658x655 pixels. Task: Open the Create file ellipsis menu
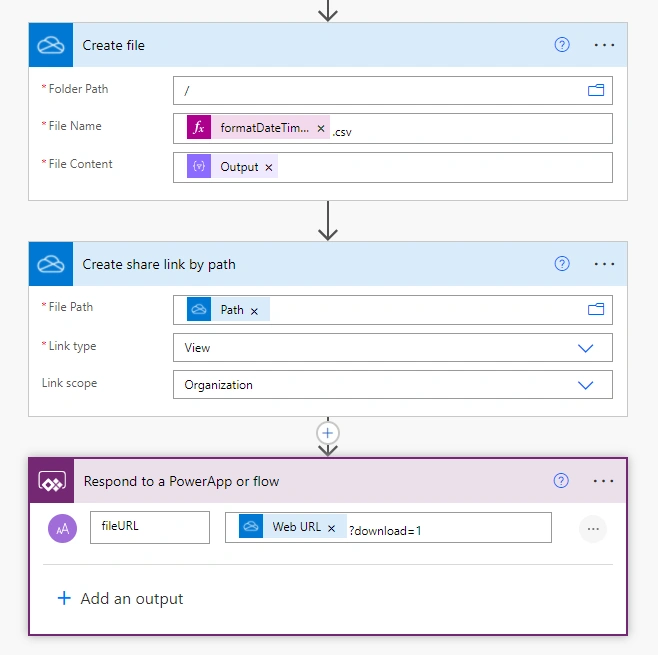coord(604,45)
